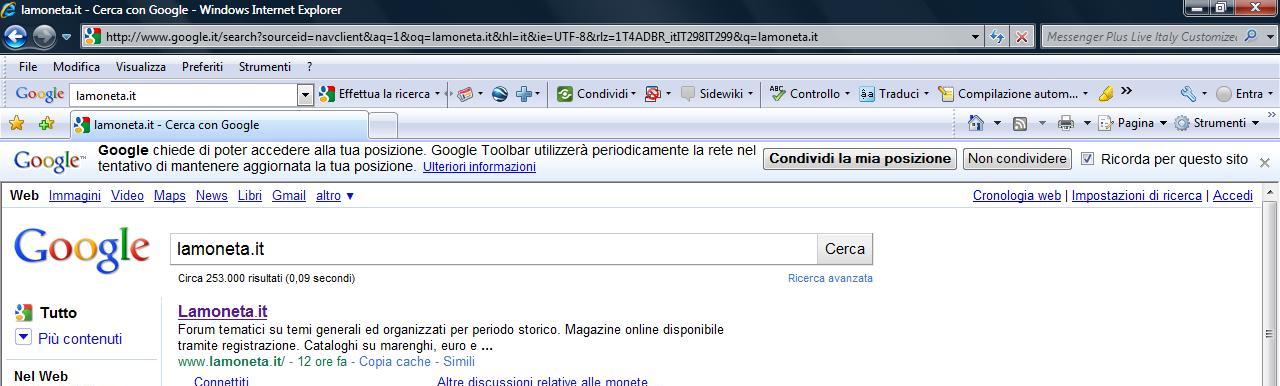Click the Google logo on Google Toolbar
Screen dimensions: 1280x386
point(40,94)
